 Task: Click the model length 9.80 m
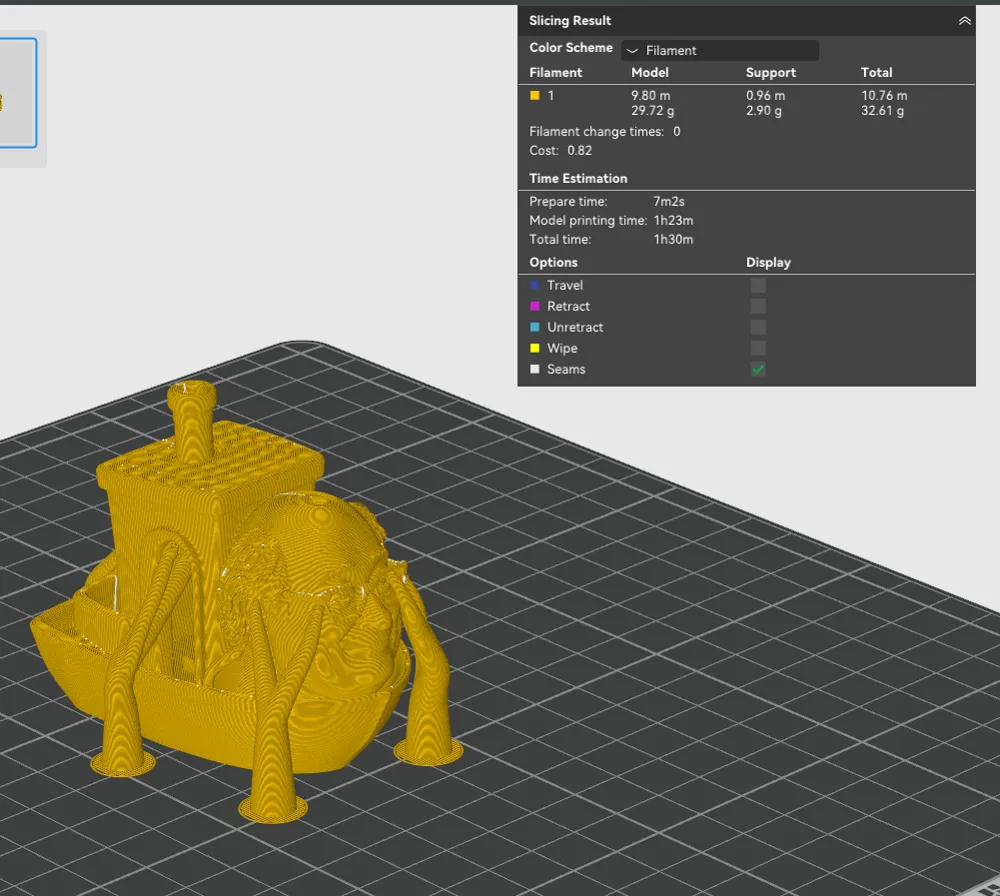(x=651, y=96)
